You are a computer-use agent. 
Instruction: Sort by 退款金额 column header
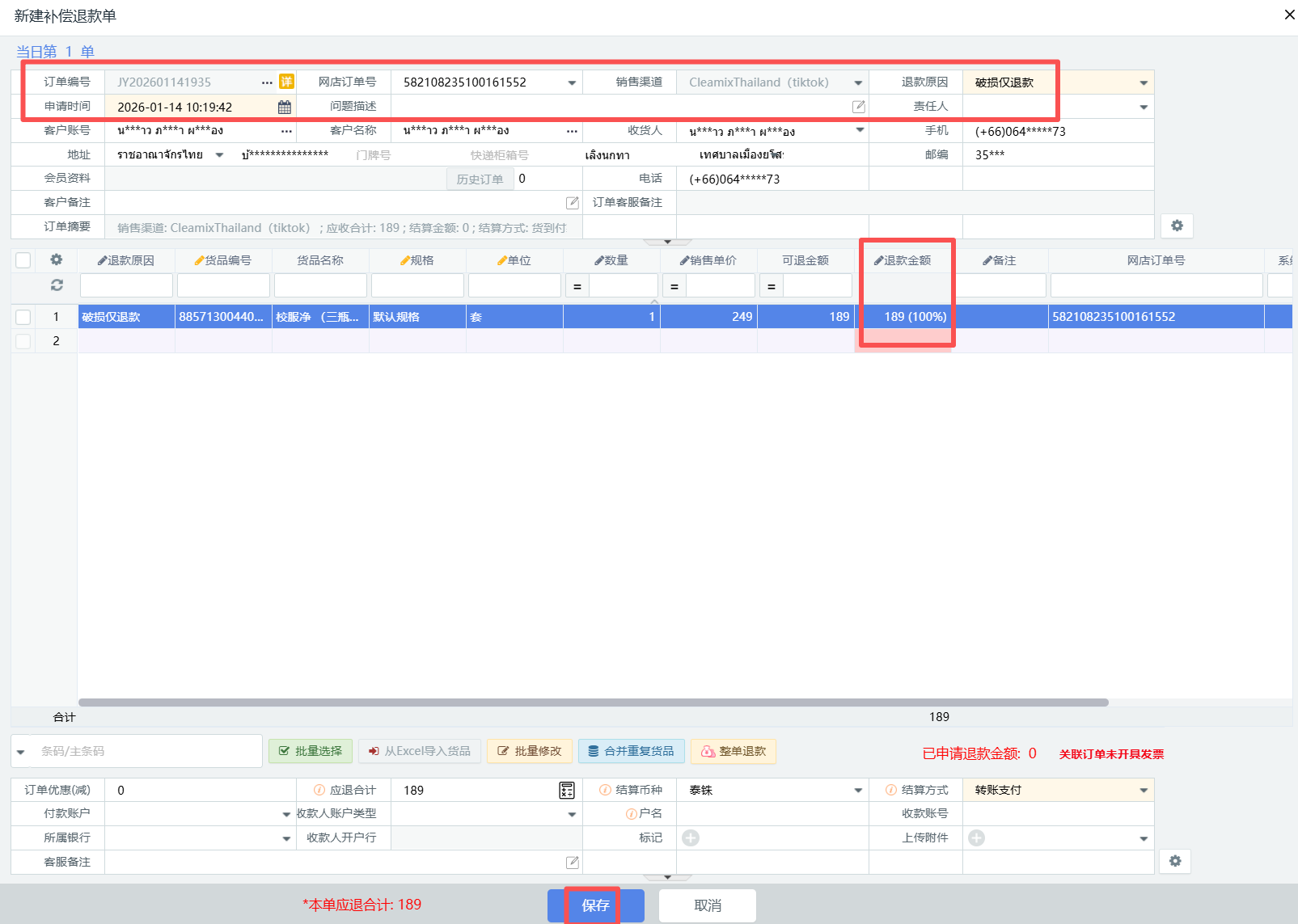point(903,260)
